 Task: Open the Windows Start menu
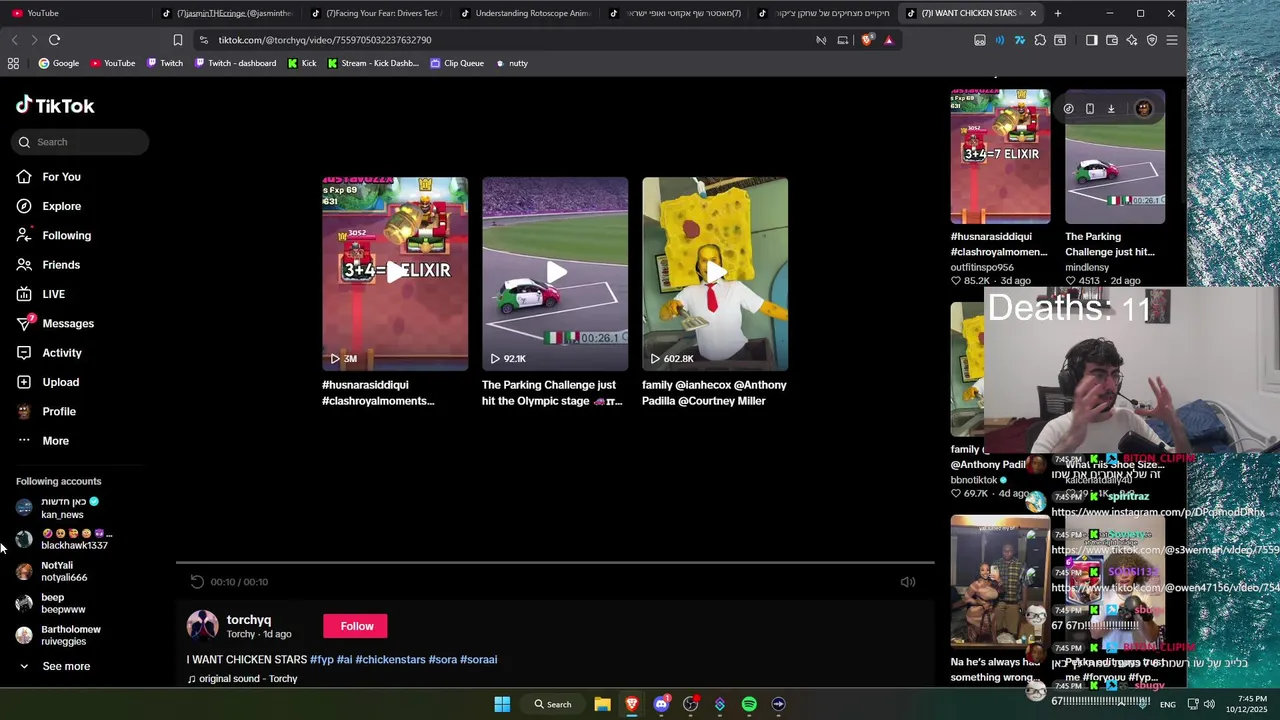click(x=502, y=704)
